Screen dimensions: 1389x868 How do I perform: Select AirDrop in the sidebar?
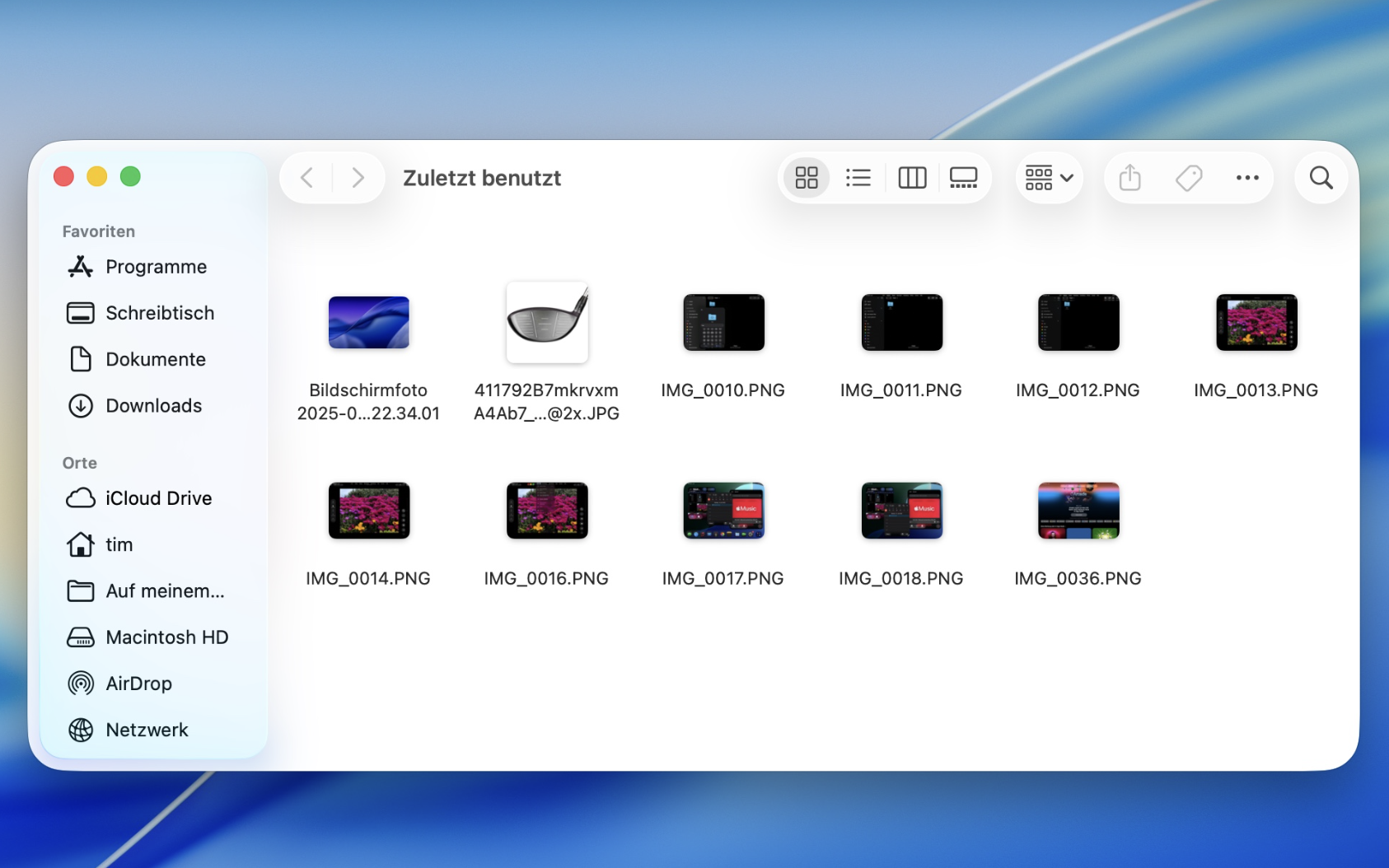138,684
